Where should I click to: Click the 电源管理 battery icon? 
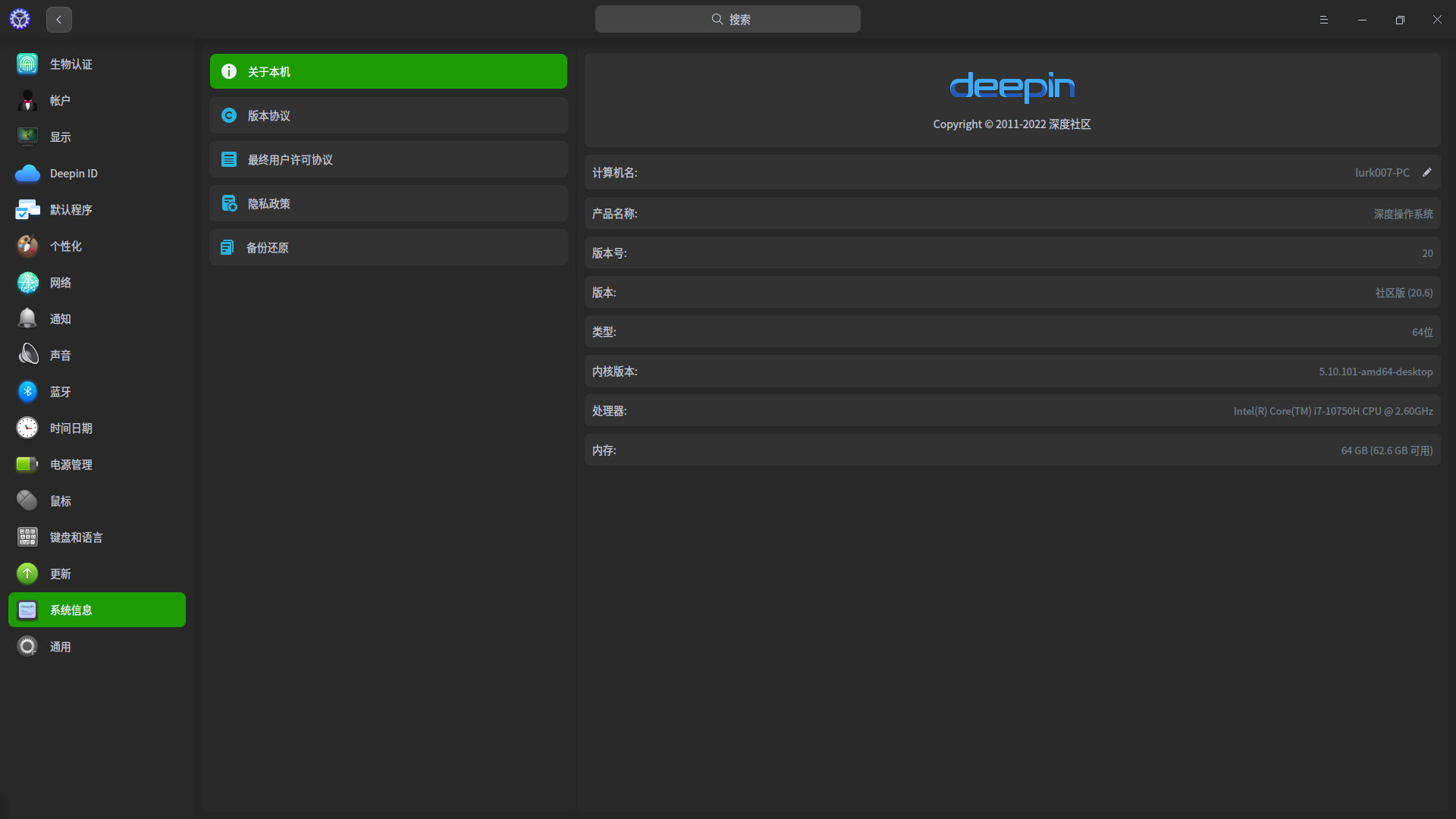[27, 464]
